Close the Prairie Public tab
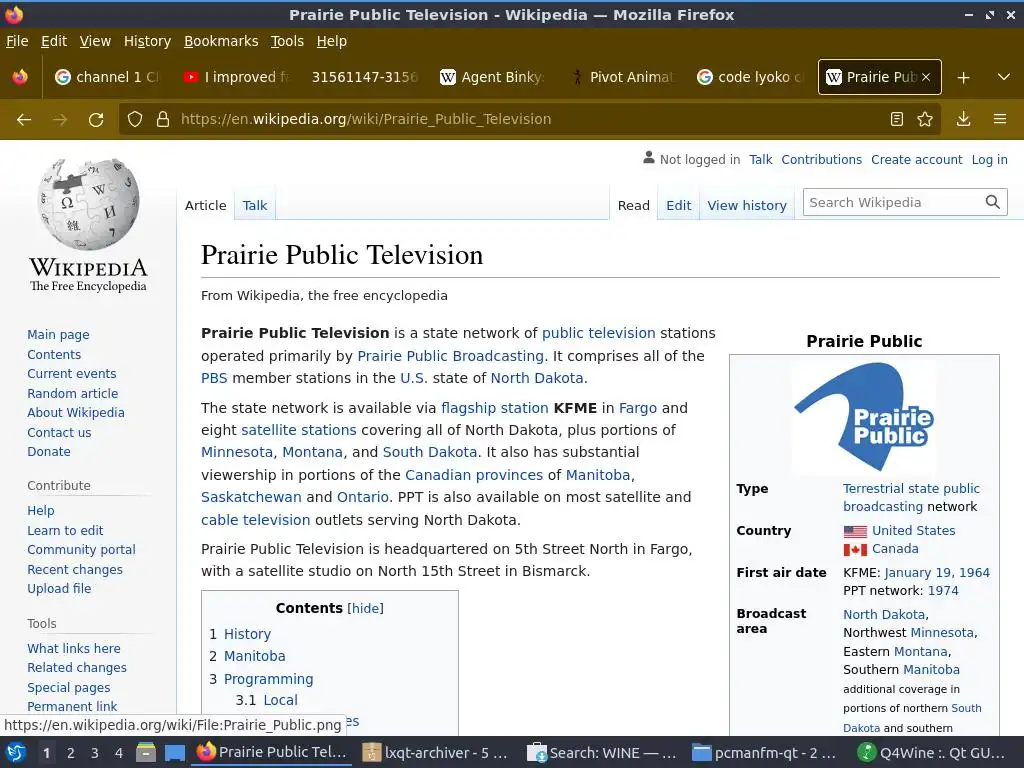This screenshot has width=1024, height=768. pyautogui.click(x=926, y=77)
